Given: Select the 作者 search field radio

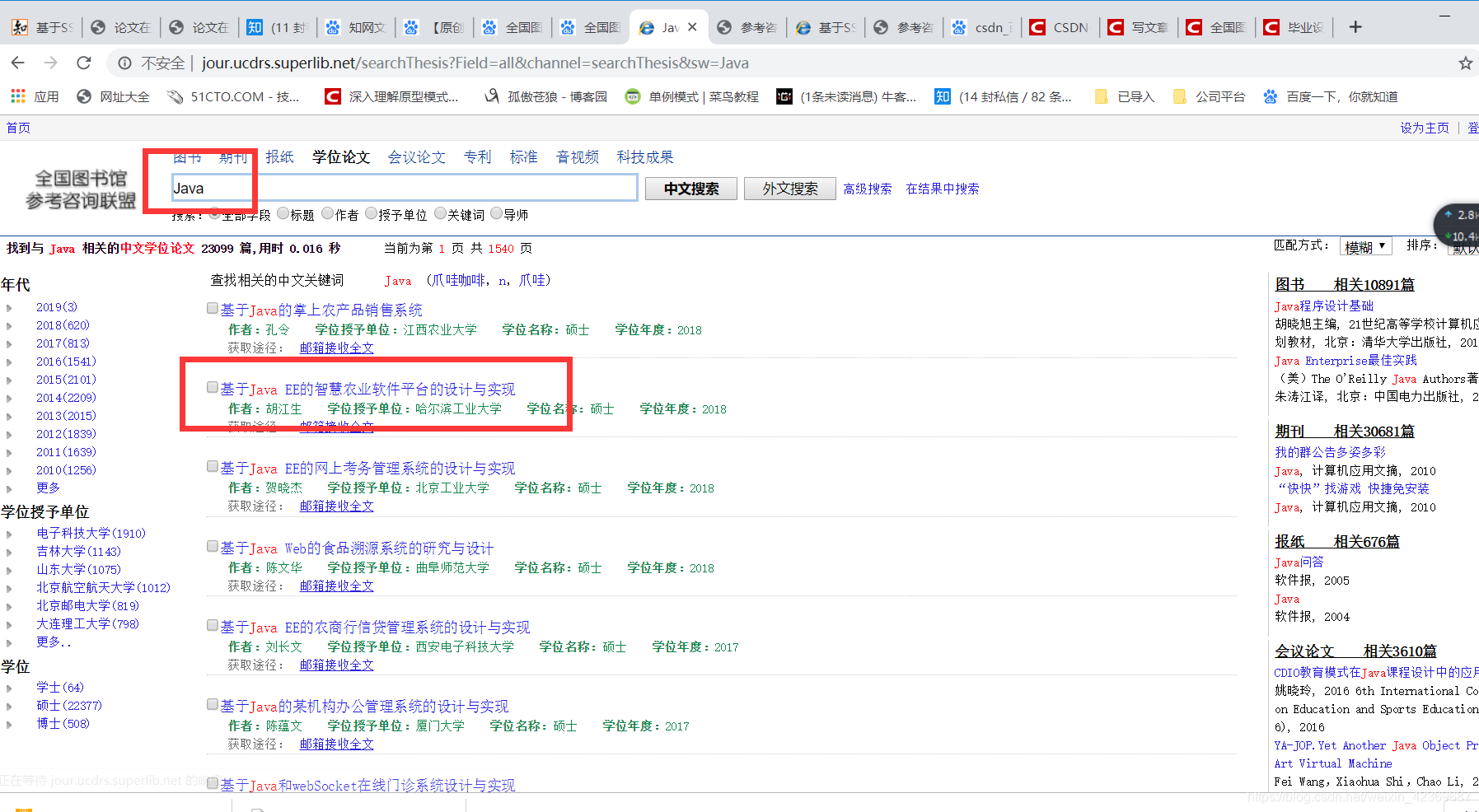Looking at the screenshot, I should [328, 213].
